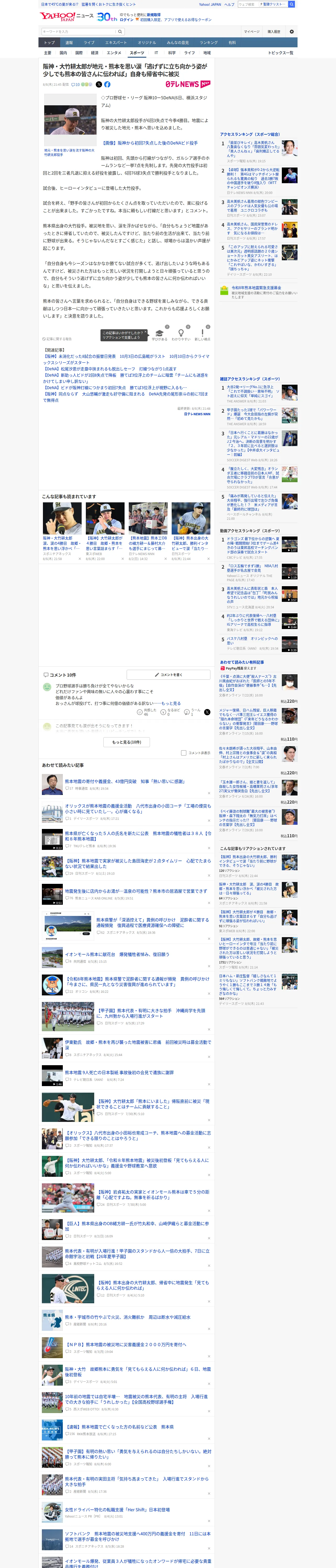The height and width of the screenshot is (1568, 336).
Task: React with わかりやすい lightbulb icon
Action: click(181, 333)
